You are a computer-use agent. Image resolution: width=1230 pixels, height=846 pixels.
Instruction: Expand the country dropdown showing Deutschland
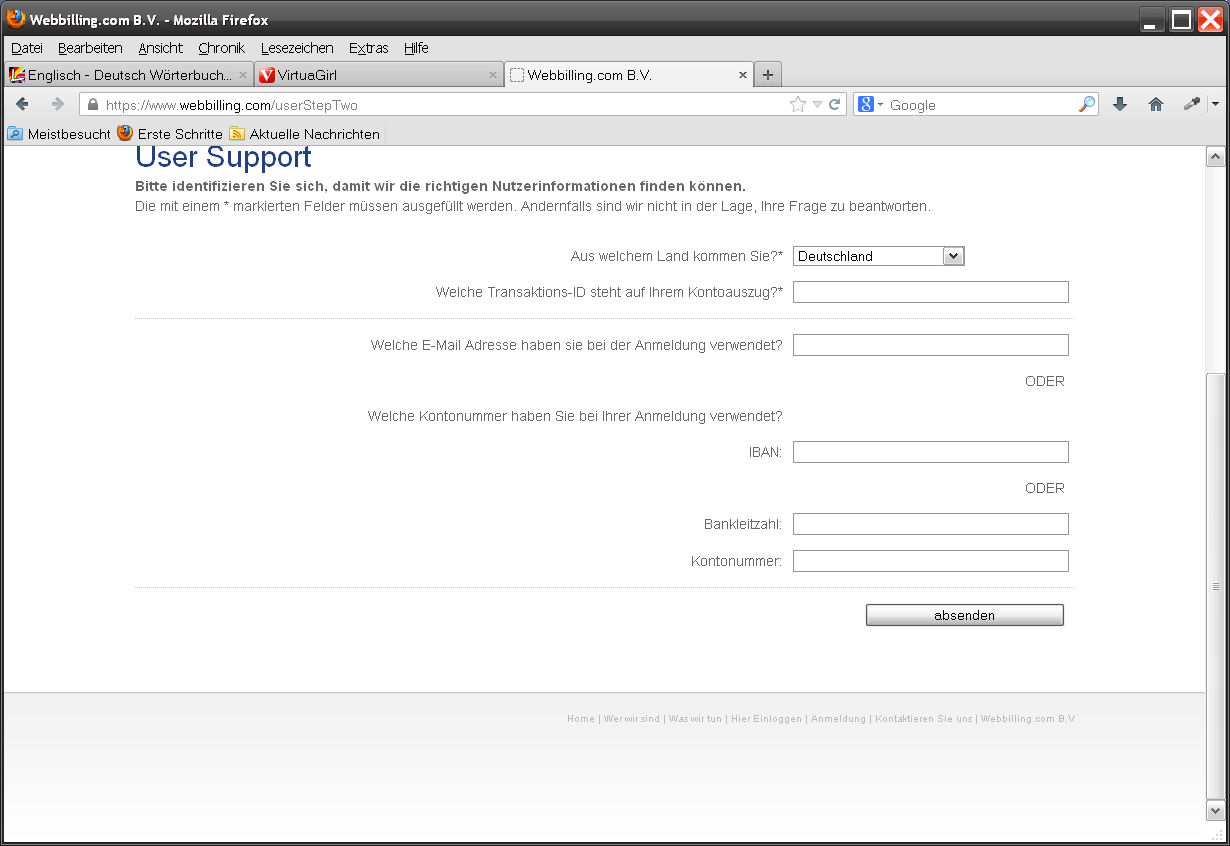pos(953,256)
